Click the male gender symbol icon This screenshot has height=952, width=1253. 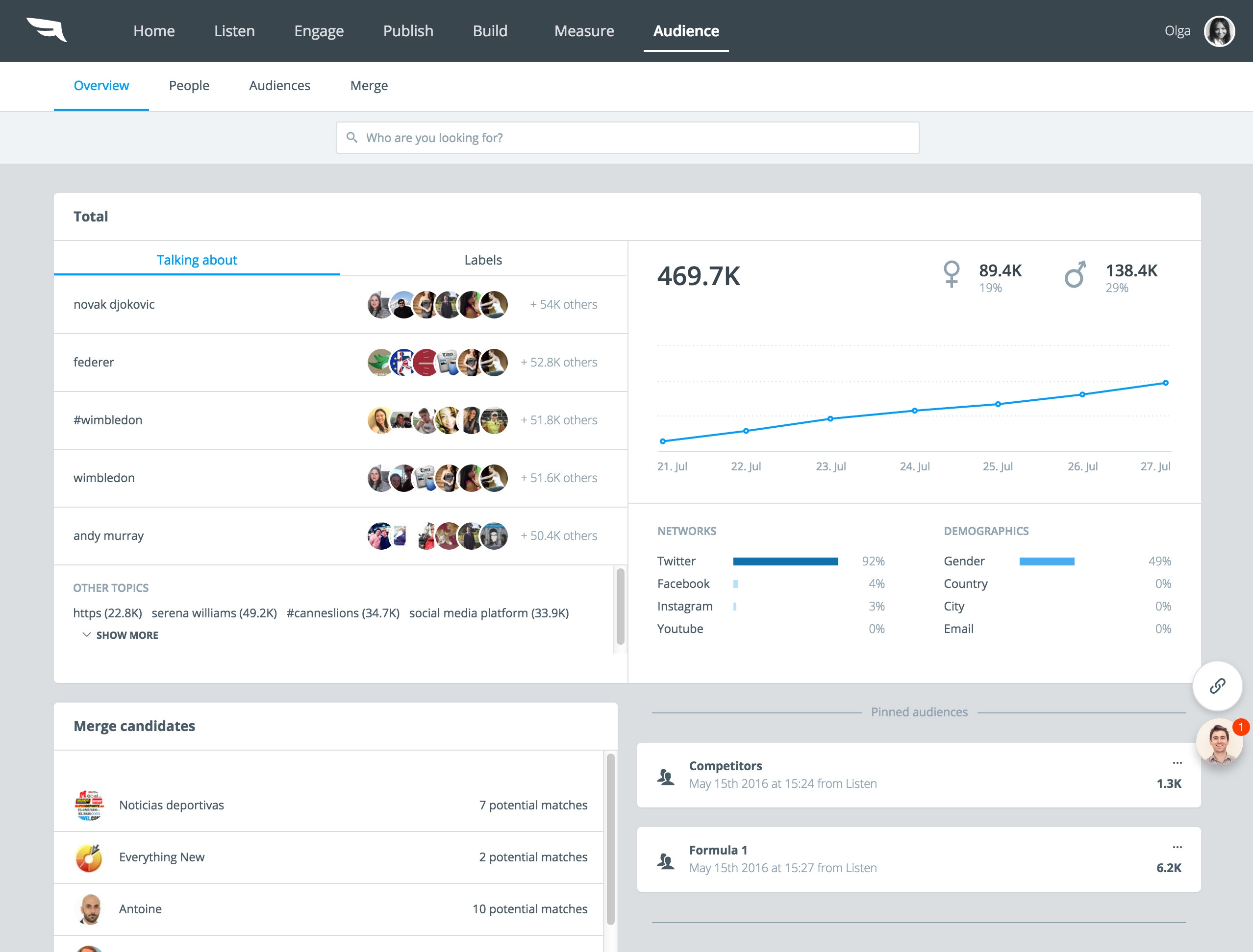[1075, 274]
